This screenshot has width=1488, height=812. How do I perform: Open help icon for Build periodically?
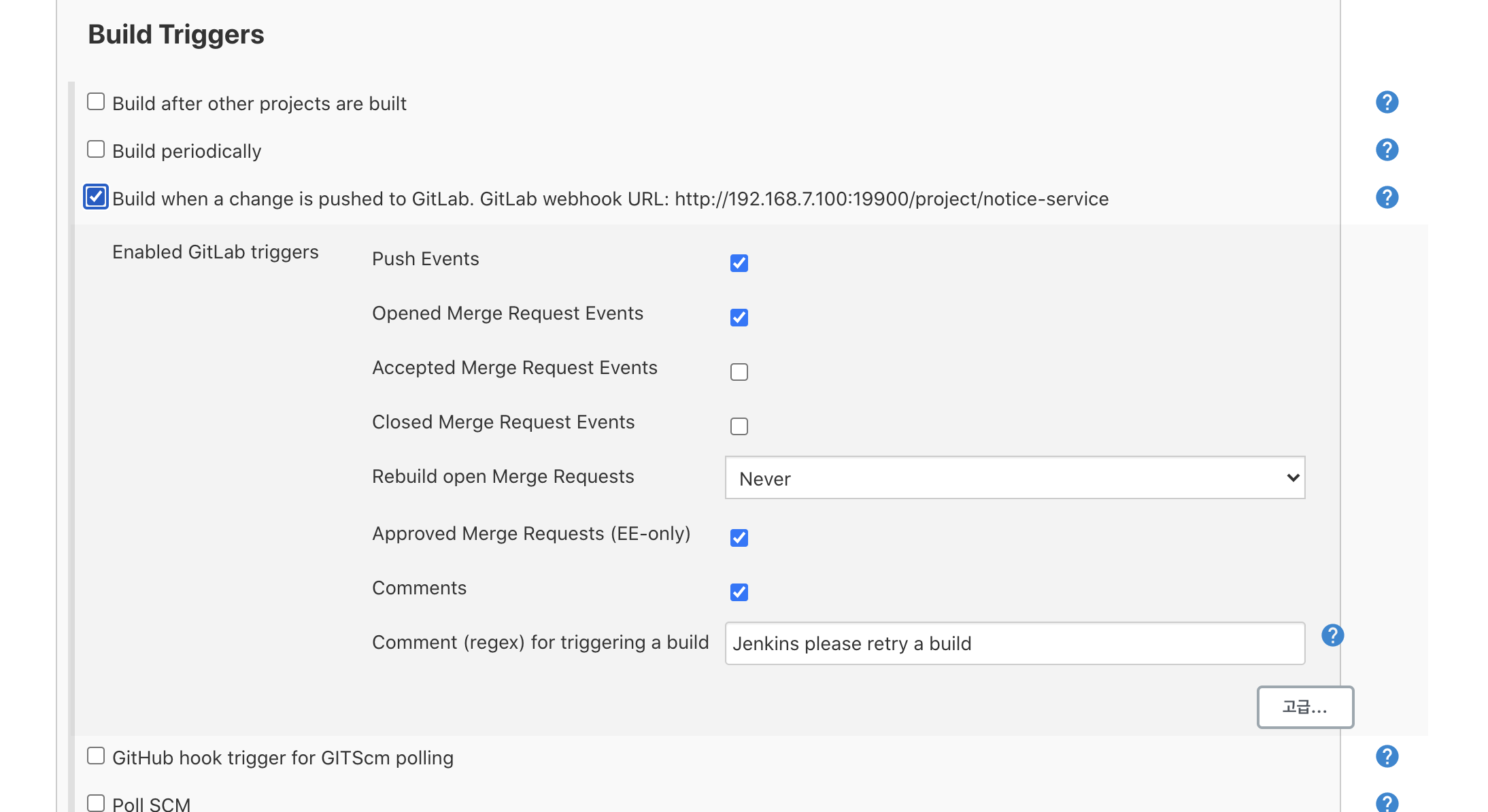(x=1387, y=150)
